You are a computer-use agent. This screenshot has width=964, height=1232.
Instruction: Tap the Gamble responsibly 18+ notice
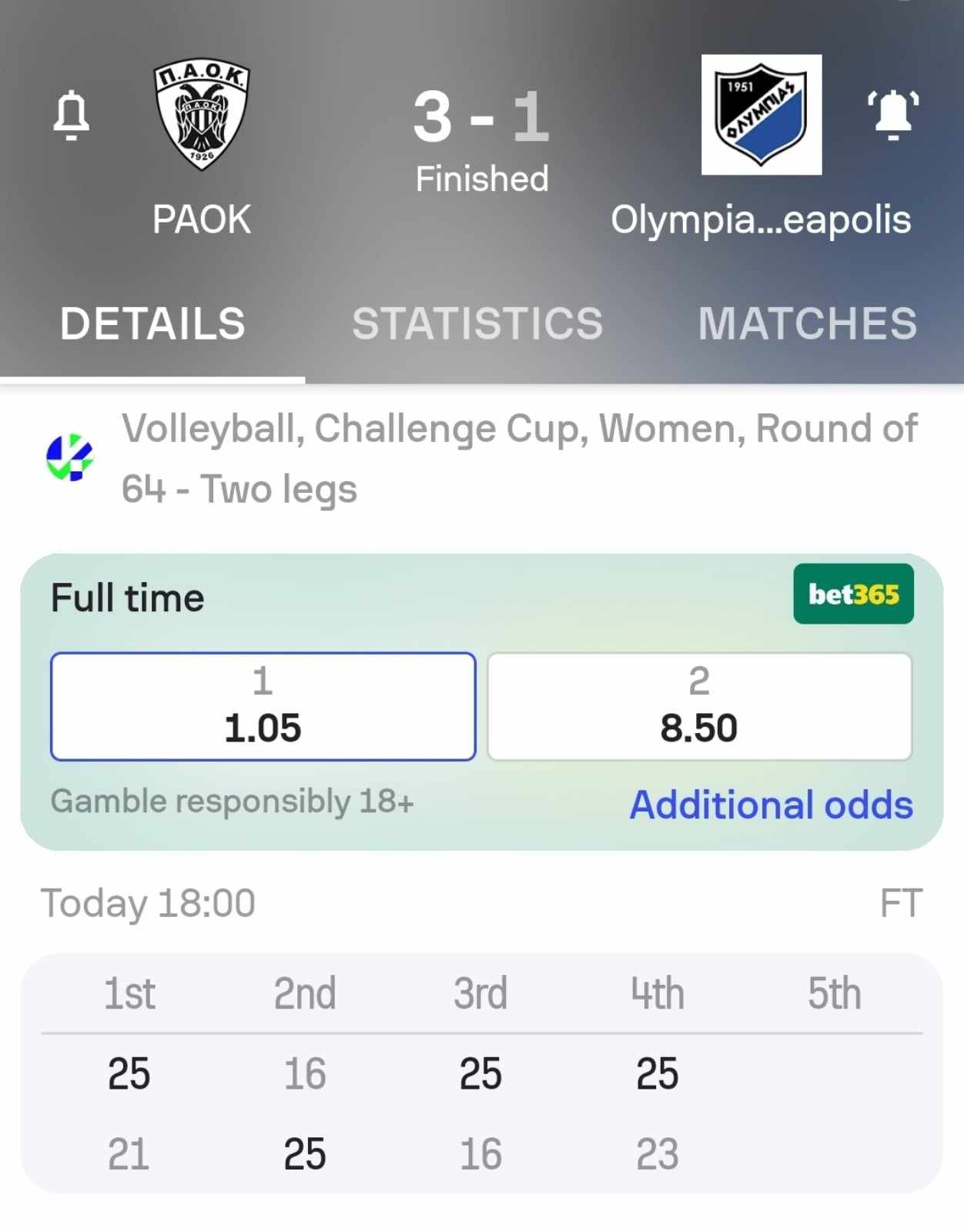pyautogui.click(x=233, y=802)
